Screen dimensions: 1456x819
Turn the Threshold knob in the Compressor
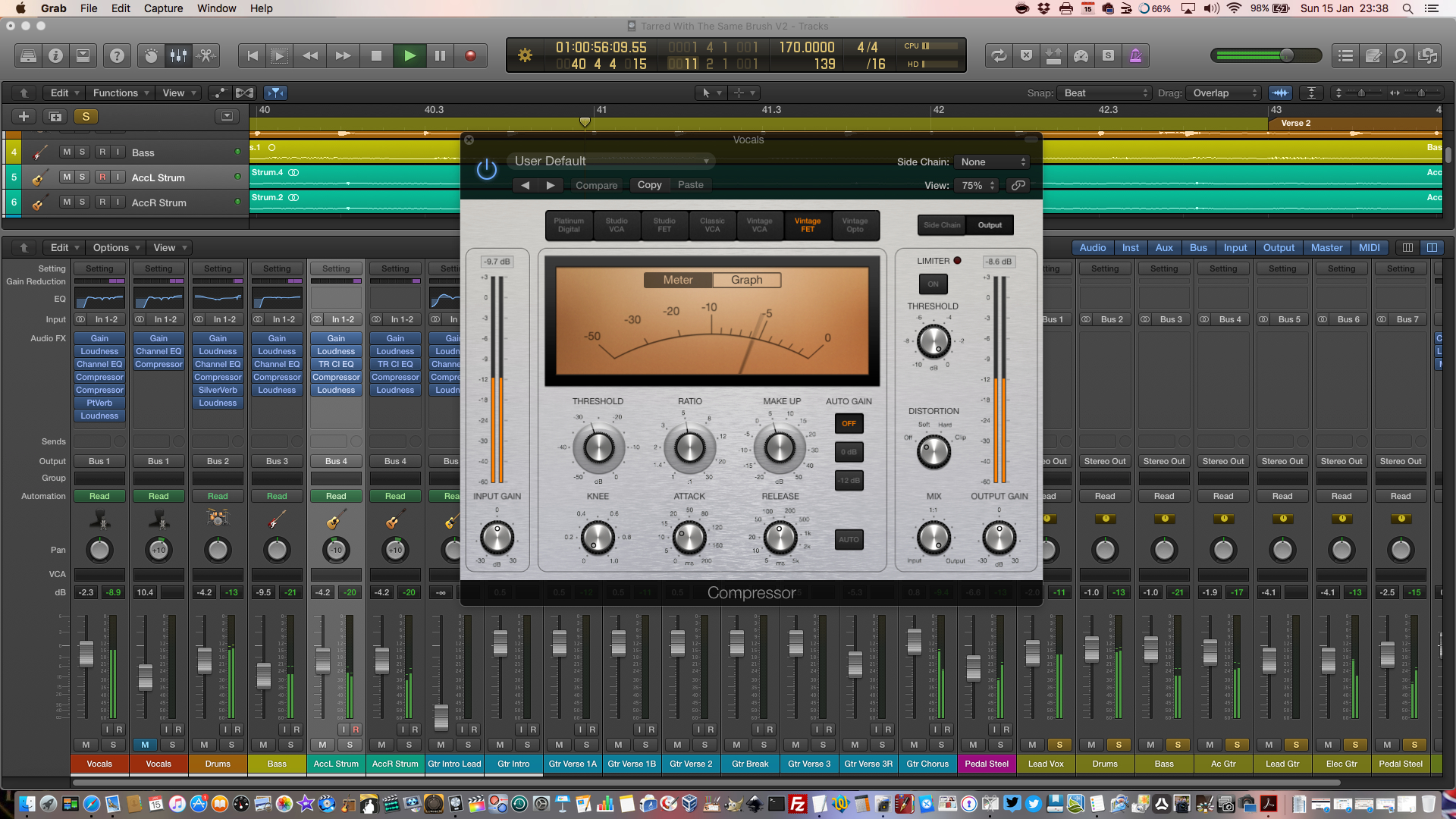click(x=598, y=448)
